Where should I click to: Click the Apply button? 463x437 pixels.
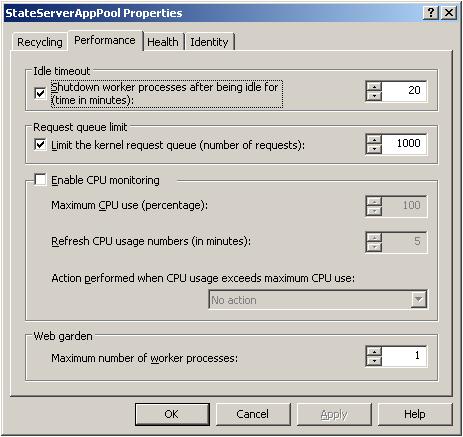point(334,414)
